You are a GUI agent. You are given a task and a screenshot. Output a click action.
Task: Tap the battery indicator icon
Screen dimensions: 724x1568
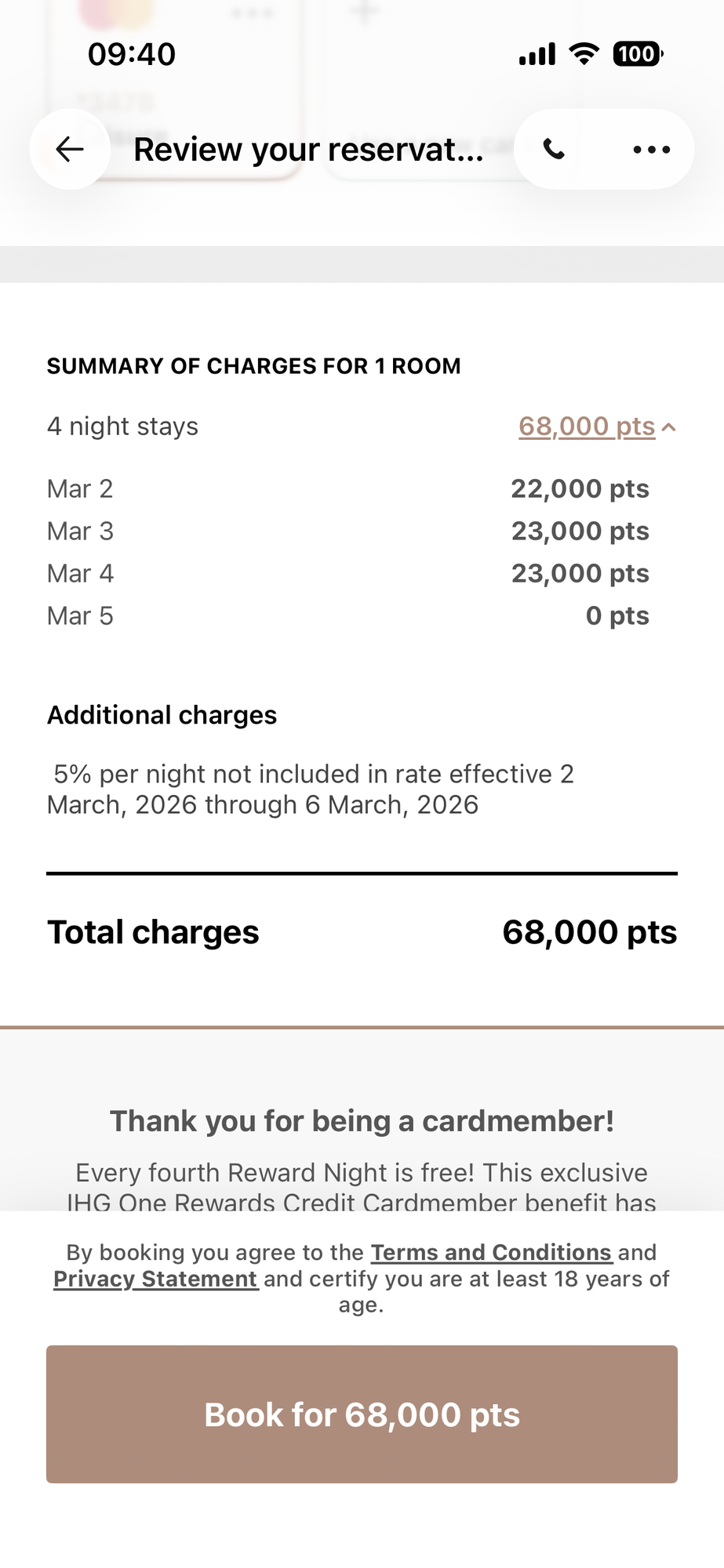click(x=638, y=54)
